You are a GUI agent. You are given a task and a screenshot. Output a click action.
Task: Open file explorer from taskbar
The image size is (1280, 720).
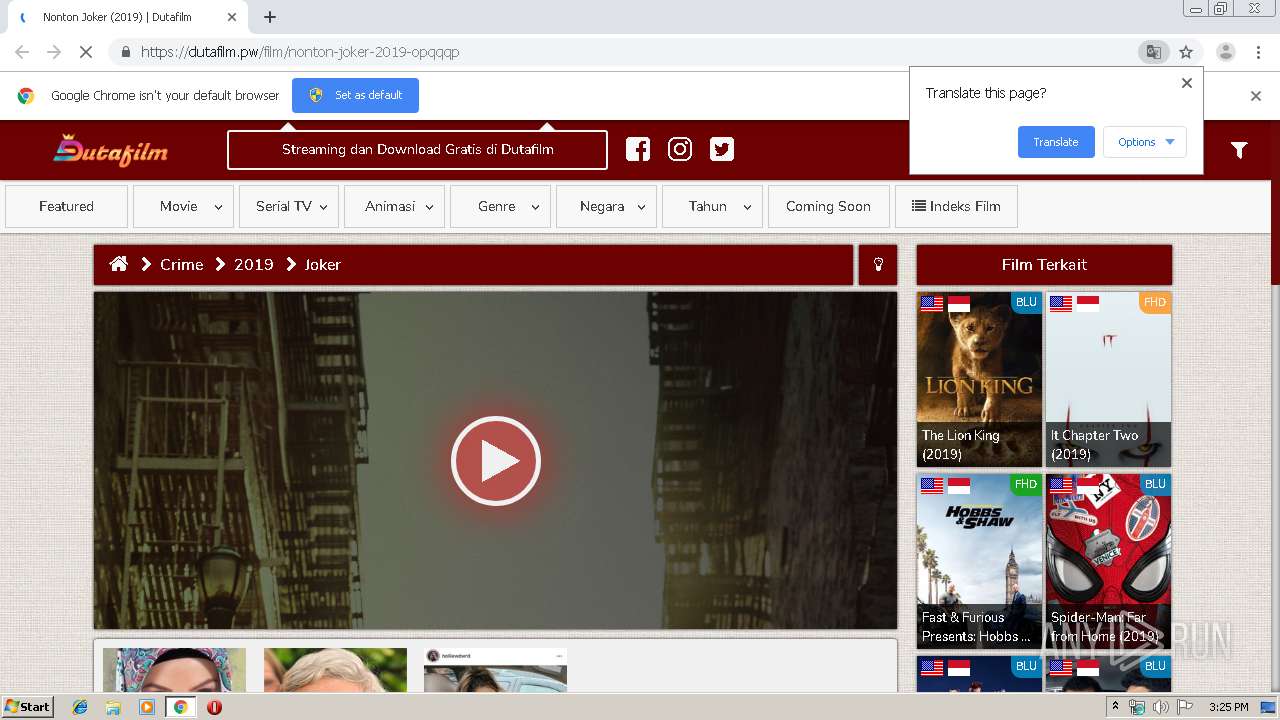click(113, 707)
